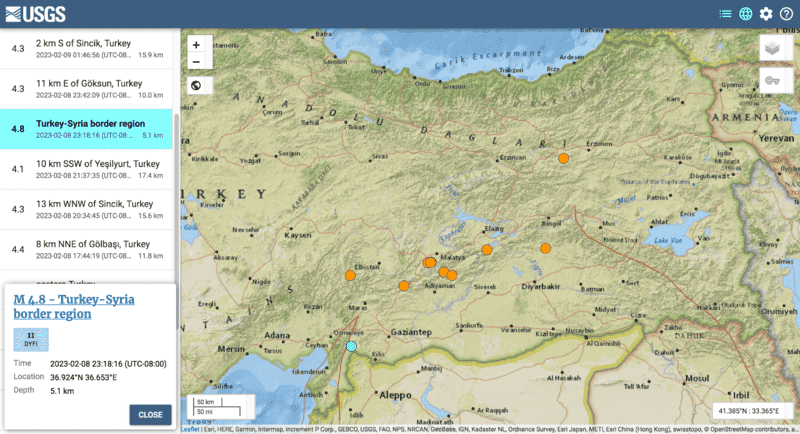Open the settings gear in header
Screen dimensions: 800x434
click(x=766, y=14)
